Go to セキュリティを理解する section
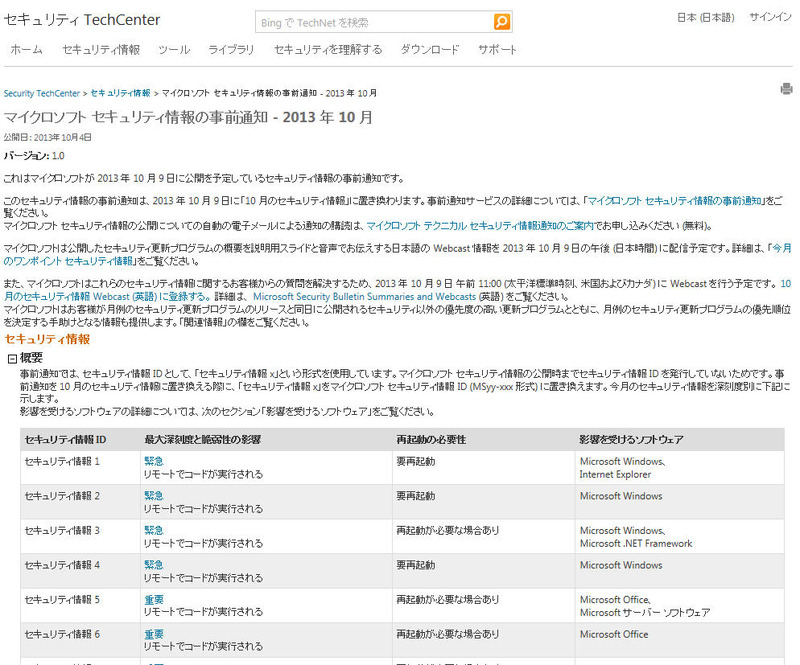Screen dimensions: 800x665 328,50
